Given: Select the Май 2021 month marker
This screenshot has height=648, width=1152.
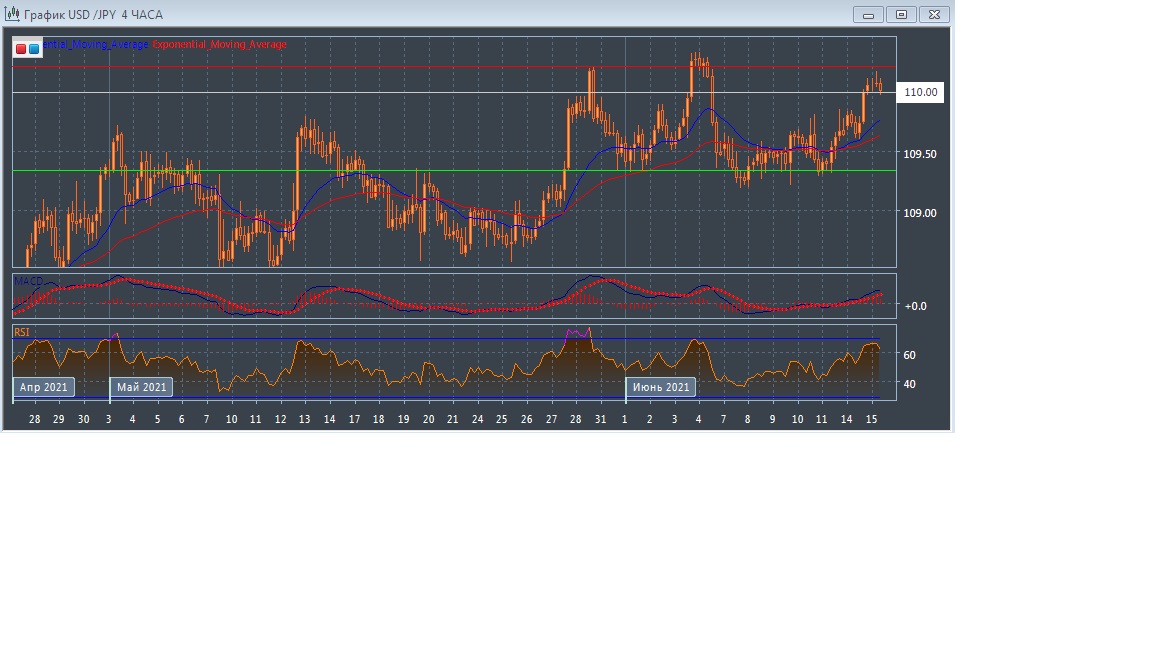Looking at the screenshot, I should [x=142, y=387].
